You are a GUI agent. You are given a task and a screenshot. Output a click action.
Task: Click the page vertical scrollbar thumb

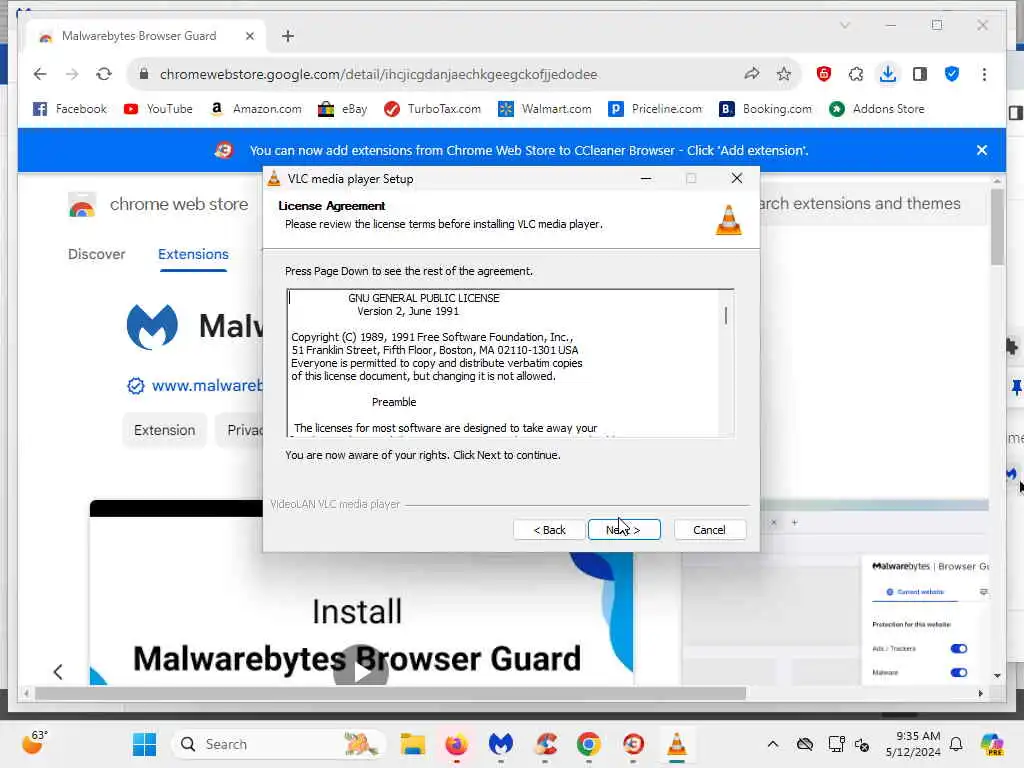(x=997, y=227)
